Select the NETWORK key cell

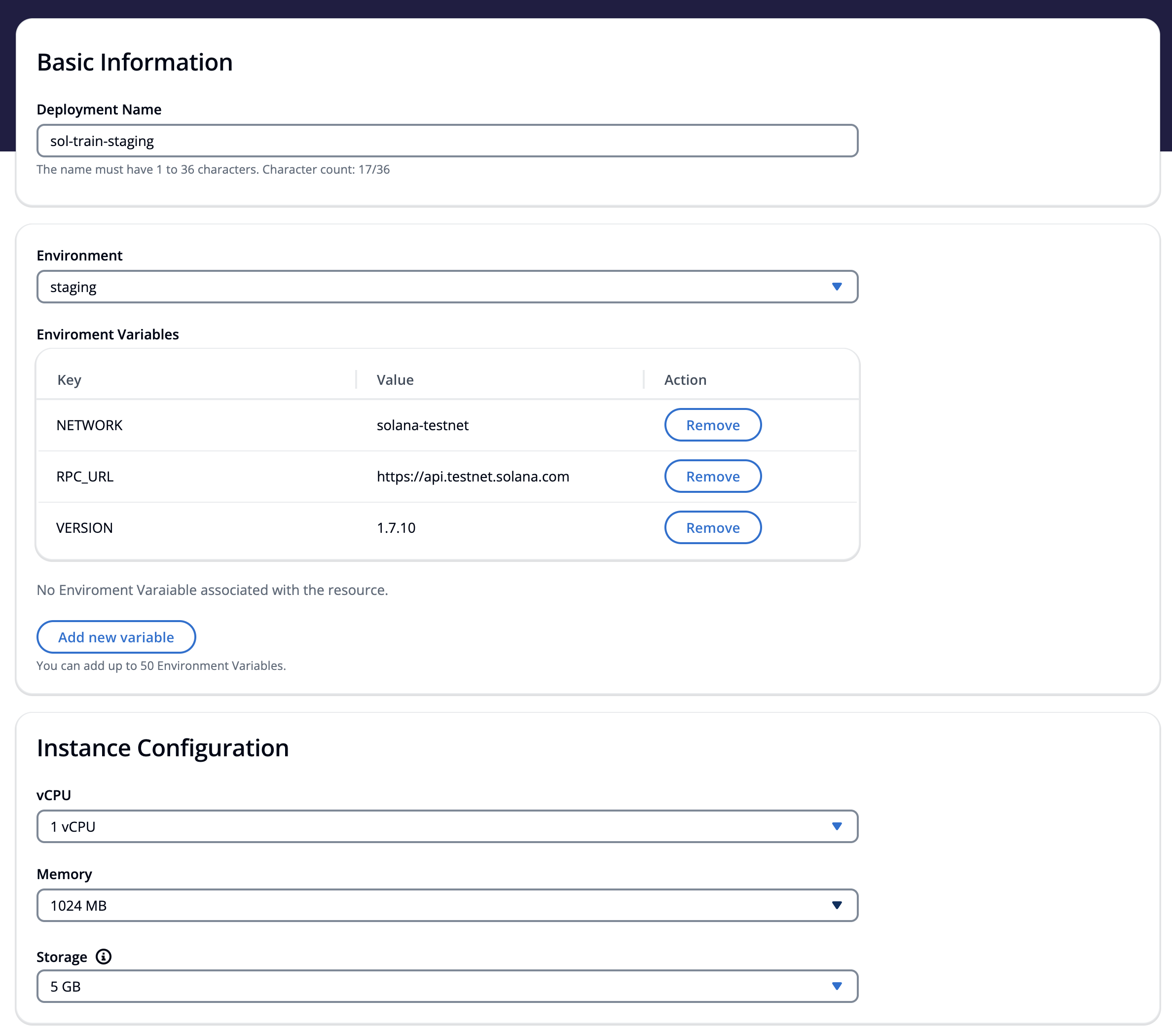(x=89, y=425)
